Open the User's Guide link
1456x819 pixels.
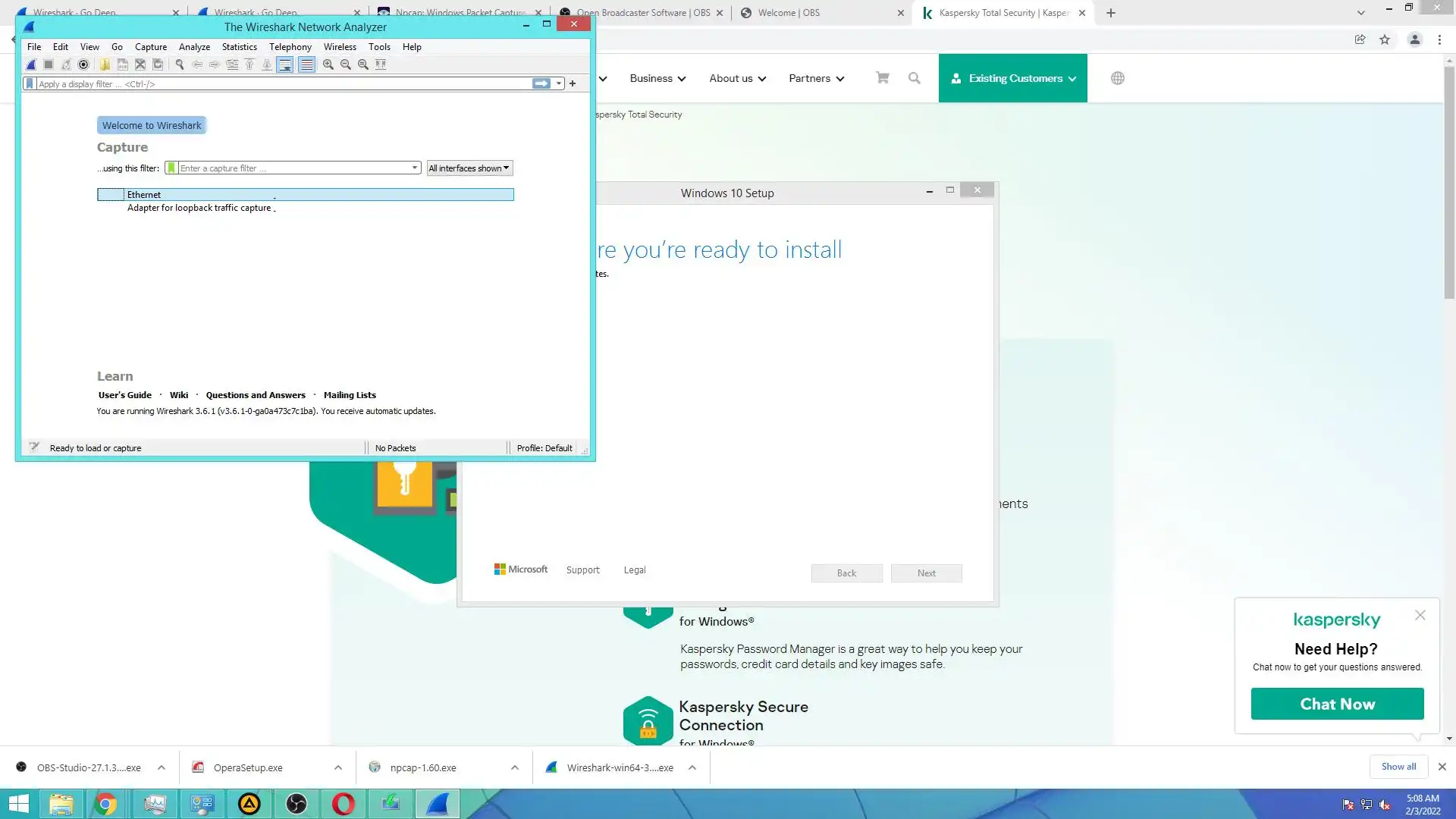pyautogui.click(x=124, y=395)
